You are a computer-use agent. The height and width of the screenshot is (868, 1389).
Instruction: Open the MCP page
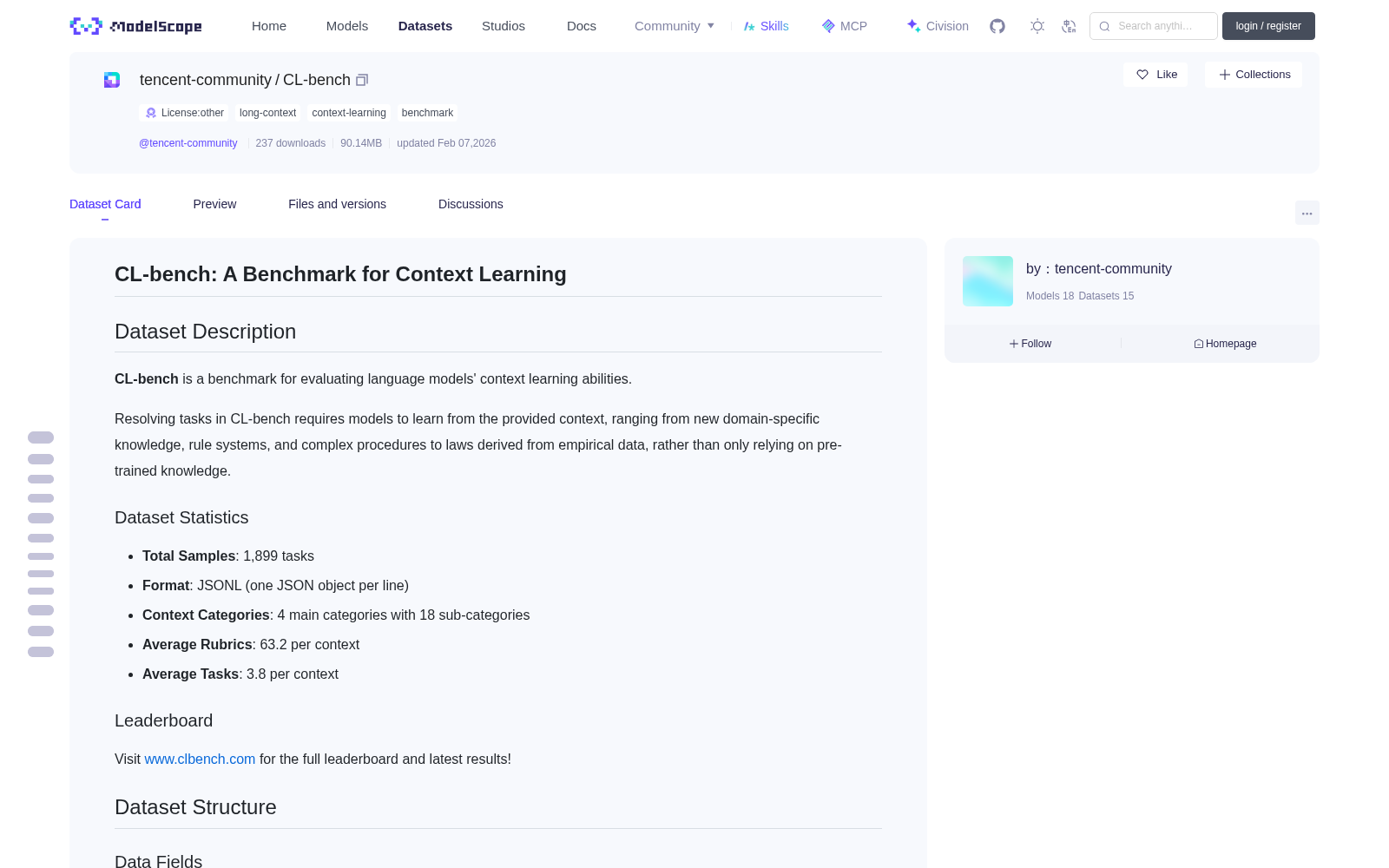click(845, 26)
